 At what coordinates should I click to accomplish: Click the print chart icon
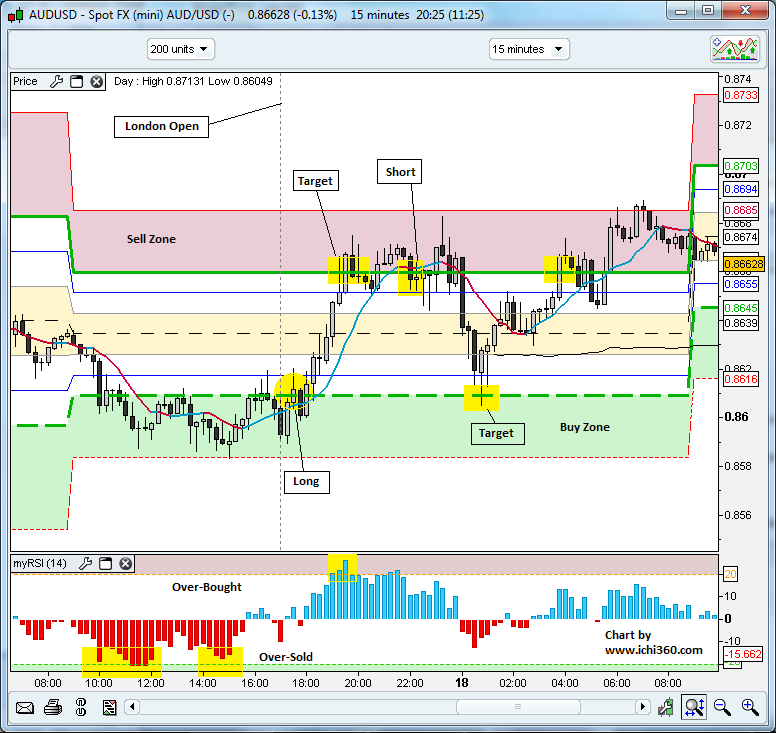[x=53, y=708]
